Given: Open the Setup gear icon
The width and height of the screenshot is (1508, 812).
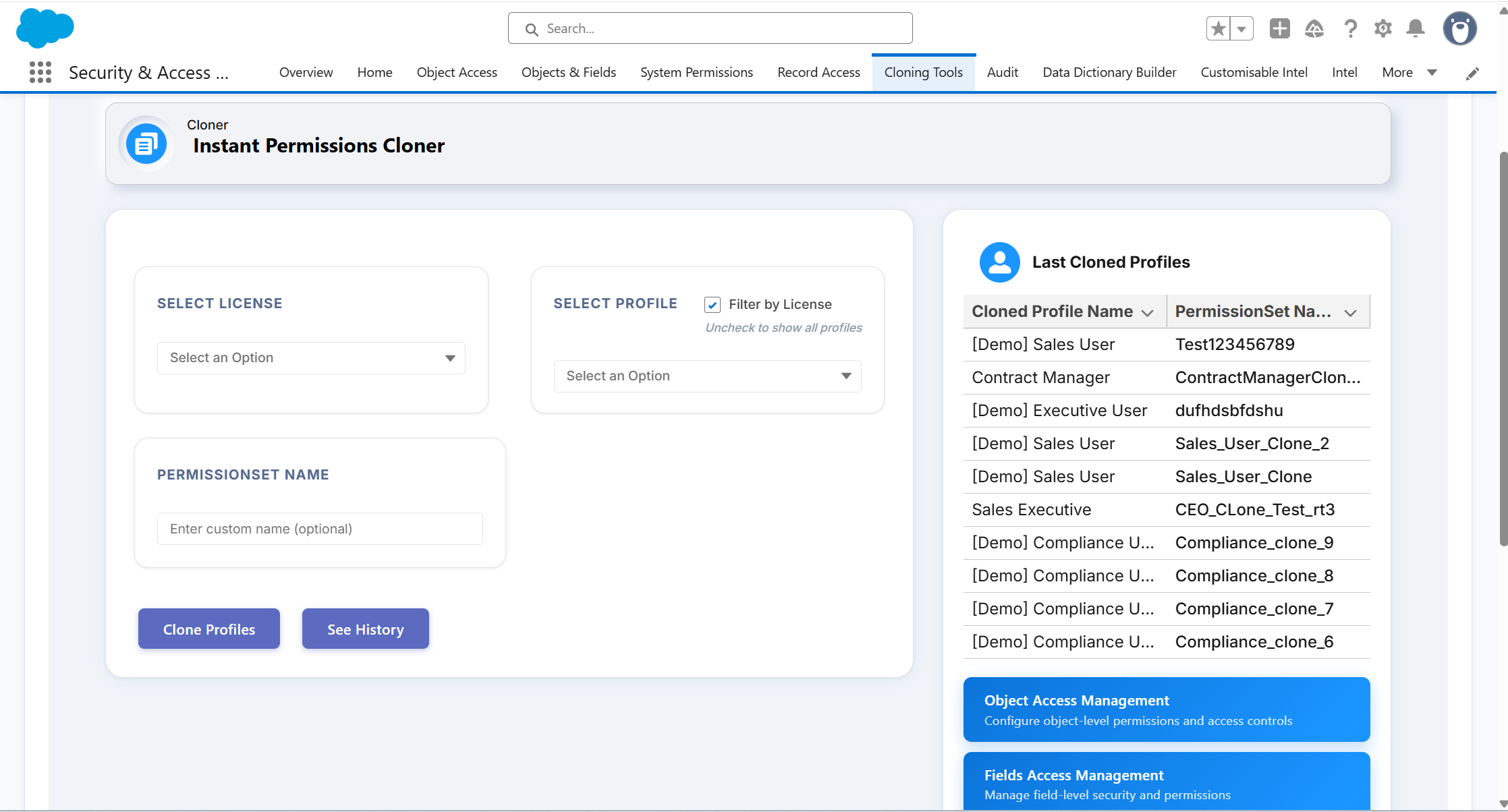Looking at the screenshot, I should pos(1383,28).
